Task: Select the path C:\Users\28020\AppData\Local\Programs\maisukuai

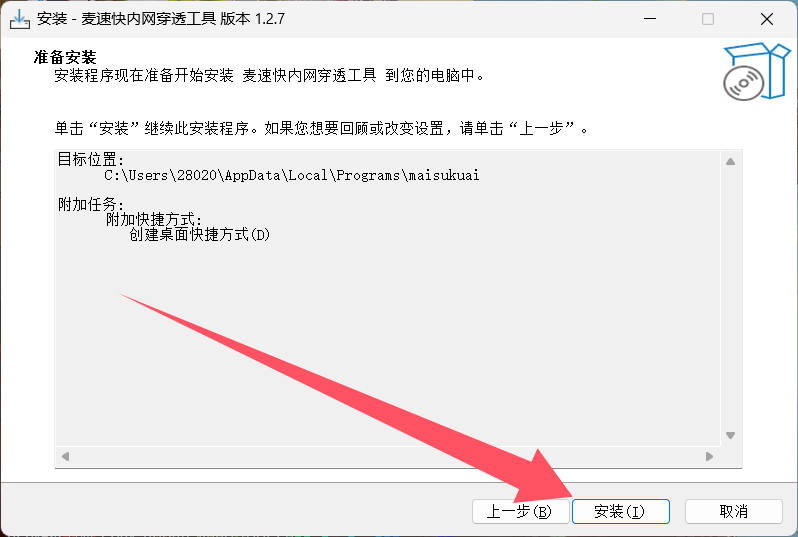Action: 292,176
